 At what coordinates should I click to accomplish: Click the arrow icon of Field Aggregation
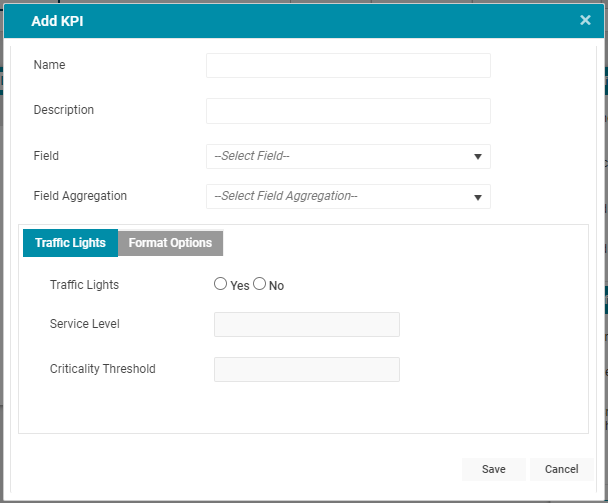pyautogui.click(x=478, y=197)
